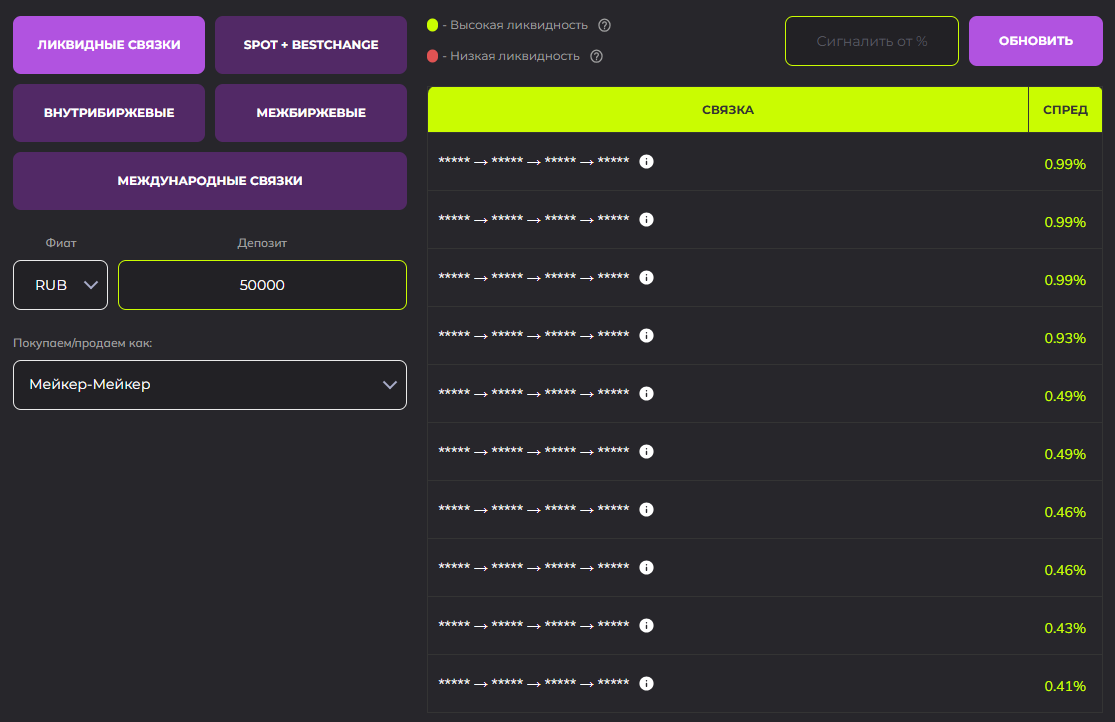This screenshot has width=1115, height=722.
Task: Click the СВЯЗКА column header
Action: click(728, 110)
